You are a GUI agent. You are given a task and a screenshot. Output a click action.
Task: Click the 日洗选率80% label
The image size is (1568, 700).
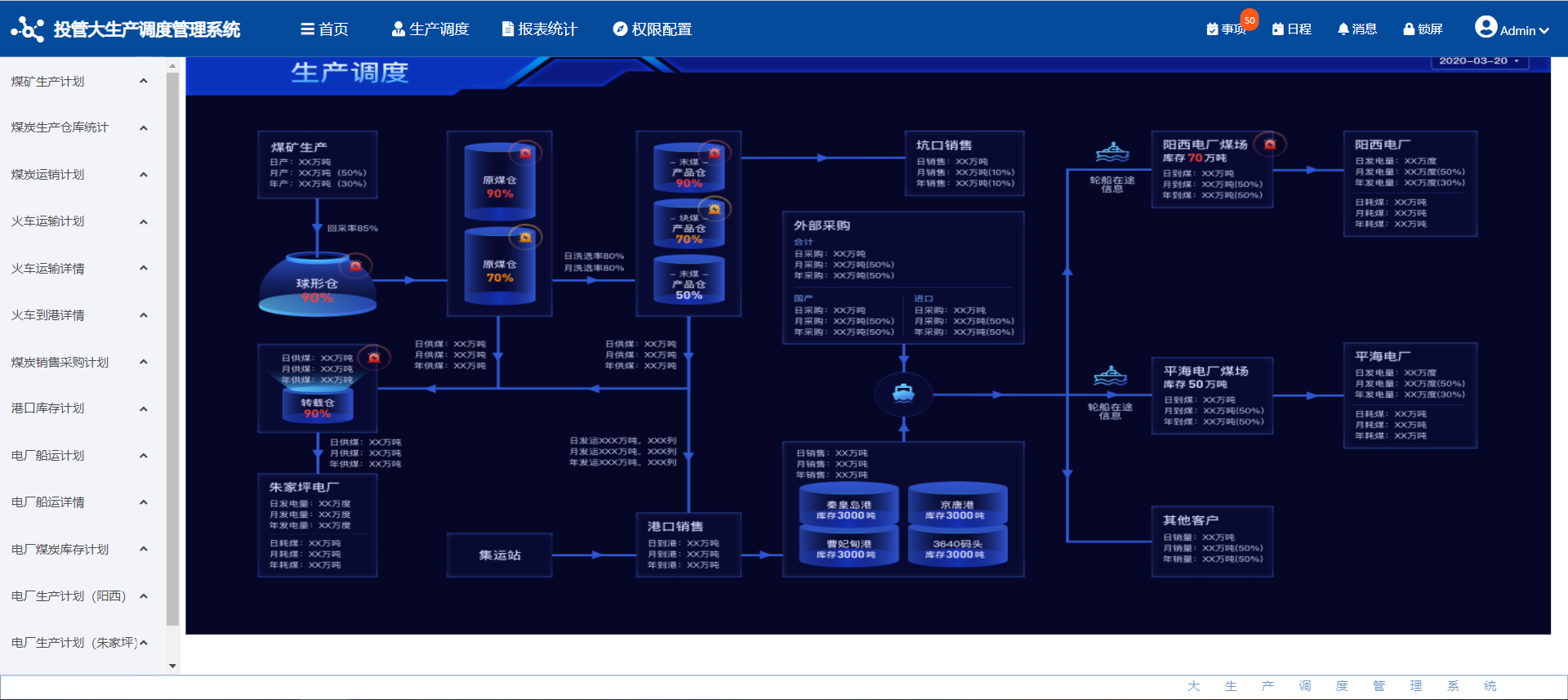point(594,256)
